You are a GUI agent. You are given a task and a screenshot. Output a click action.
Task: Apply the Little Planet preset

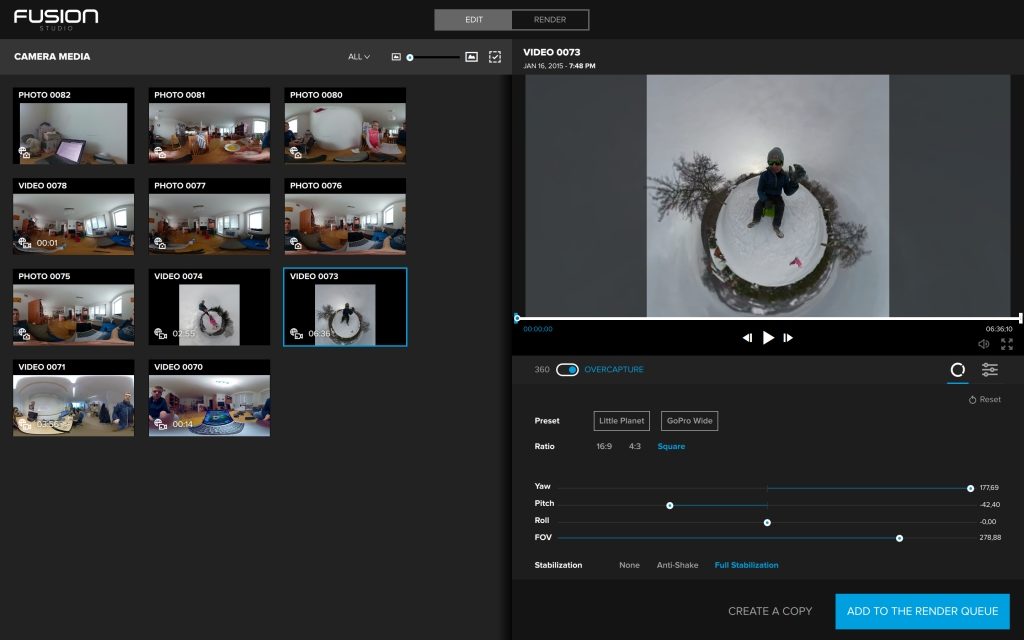[621, 421]
